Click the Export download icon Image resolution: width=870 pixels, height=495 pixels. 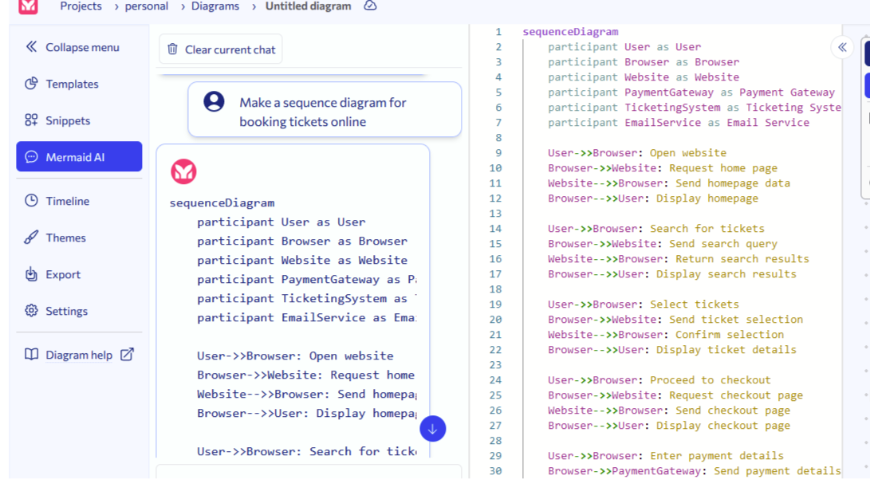coord(31,274)
